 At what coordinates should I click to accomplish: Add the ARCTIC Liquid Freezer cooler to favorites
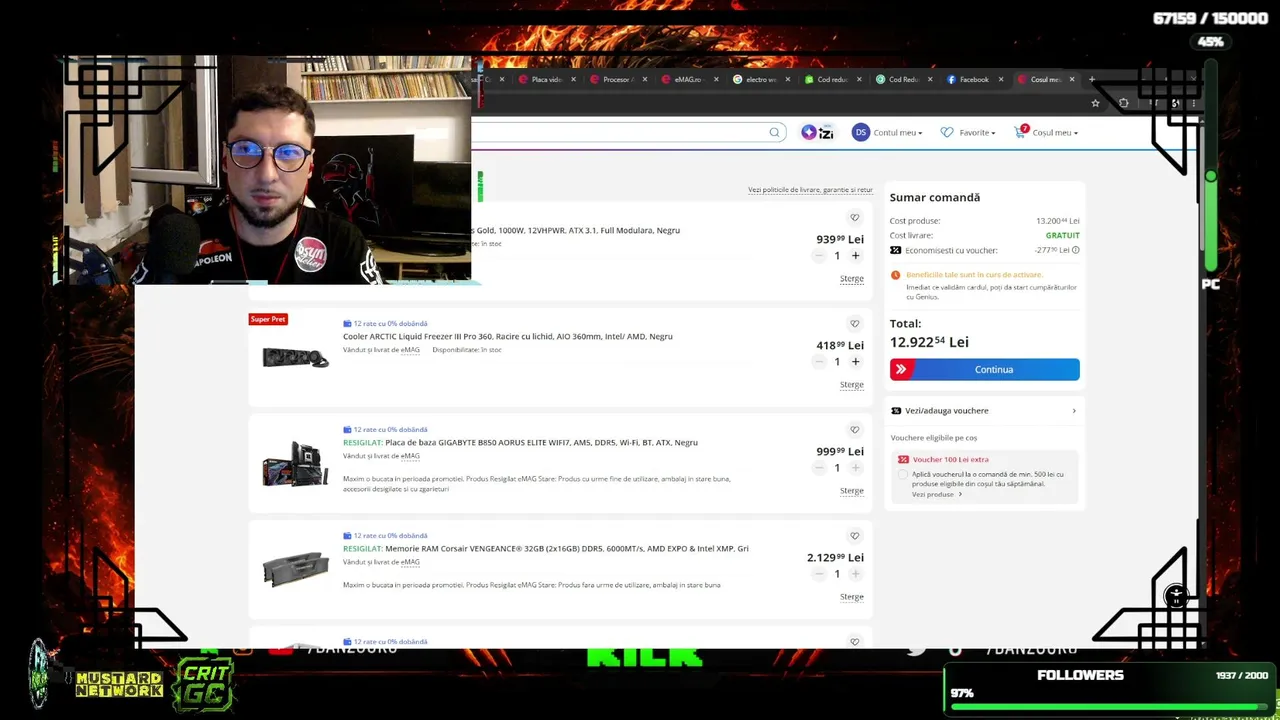click(x=854, y=323)
